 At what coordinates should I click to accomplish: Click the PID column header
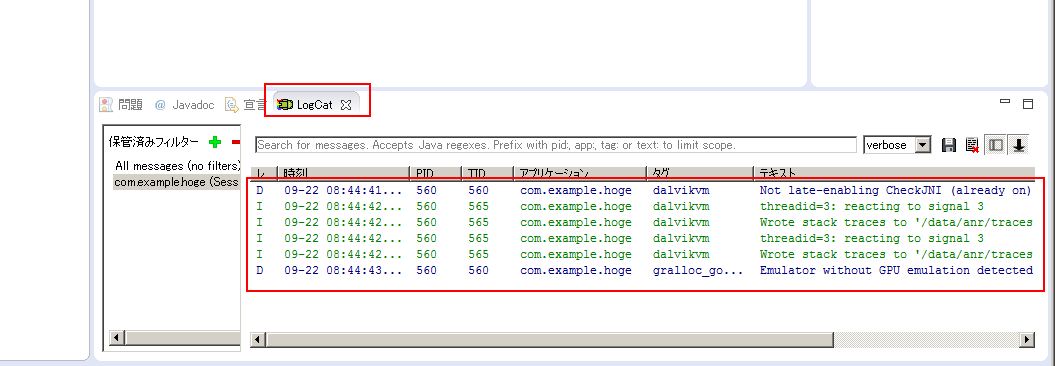click(x=436, y=173)
